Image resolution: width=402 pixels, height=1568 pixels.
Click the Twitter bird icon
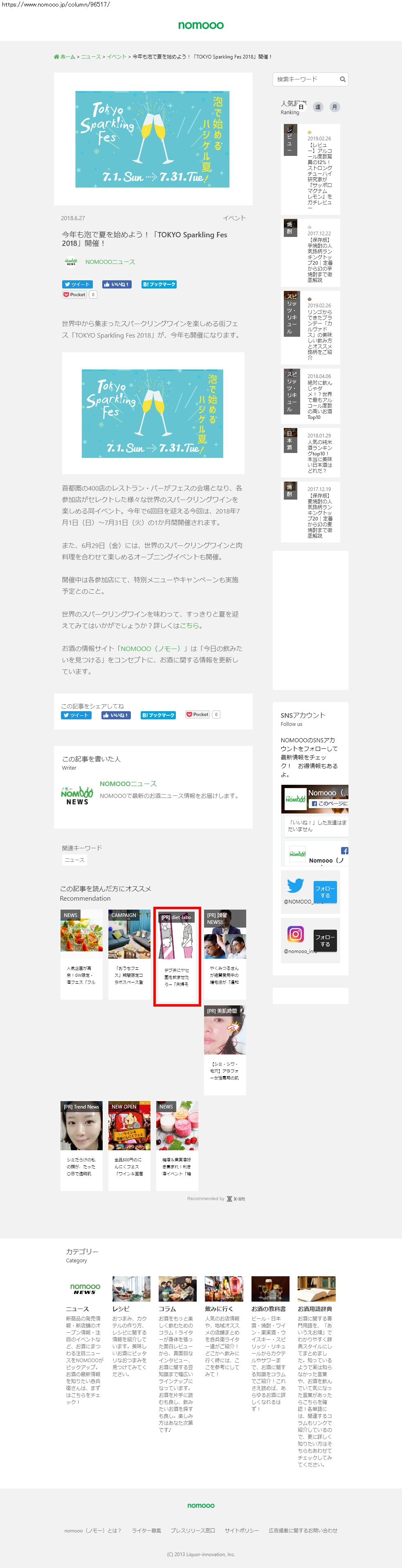(x=296, y=885)
